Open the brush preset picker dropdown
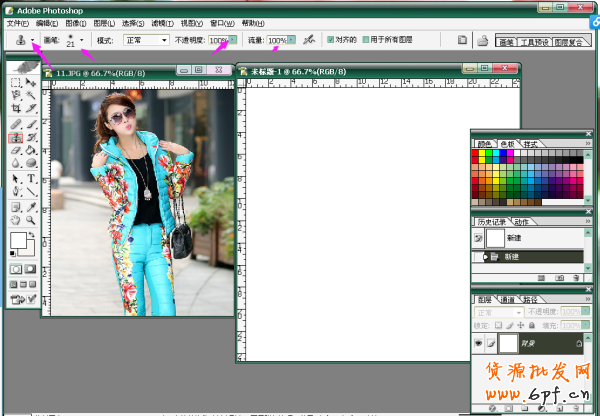The height and width of the screenshot is (416, 600). point(82,40)
